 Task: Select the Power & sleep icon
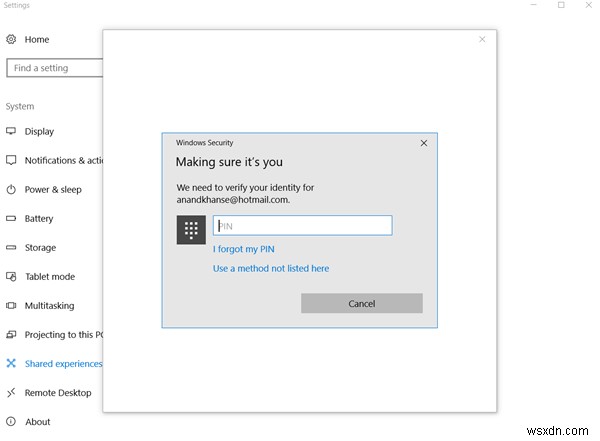pos(11,189)
